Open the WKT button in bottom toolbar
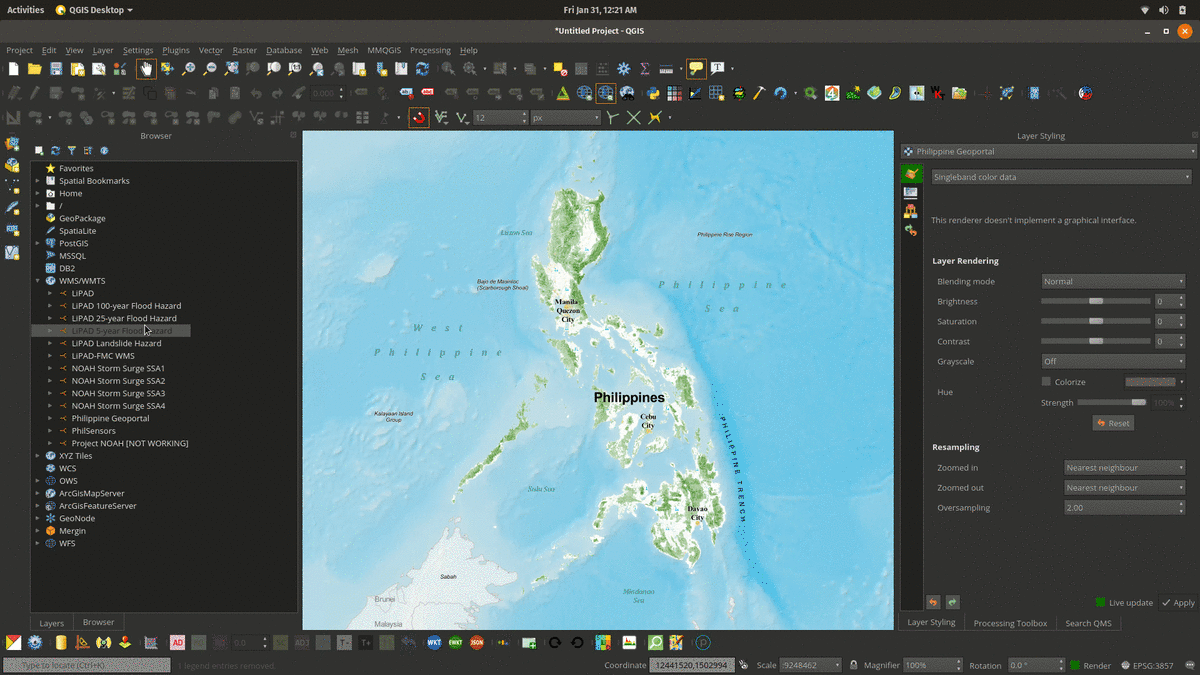 tap(434, 643)
